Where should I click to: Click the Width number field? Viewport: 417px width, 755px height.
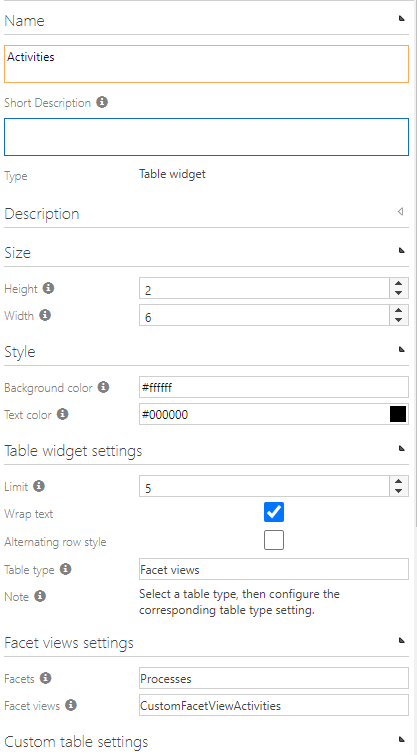[264, 315]
